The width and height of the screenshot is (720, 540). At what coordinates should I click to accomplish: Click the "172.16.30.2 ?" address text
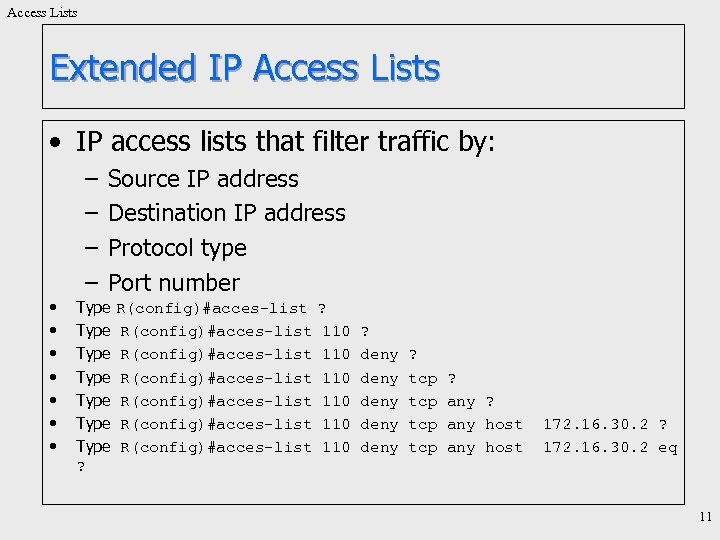[x=605, y=425]
